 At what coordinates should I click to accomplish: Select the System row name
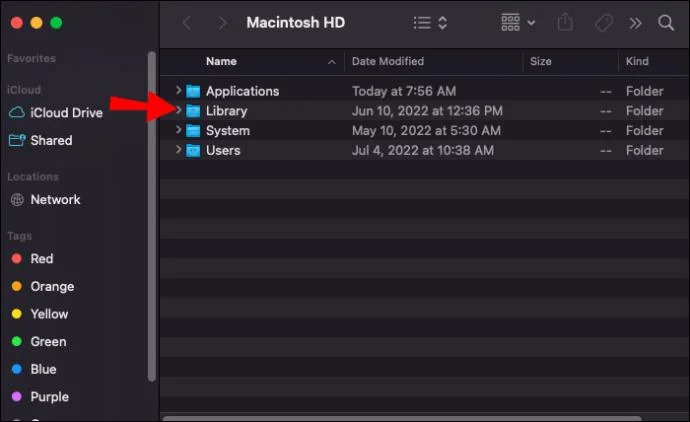click(228, 131)
